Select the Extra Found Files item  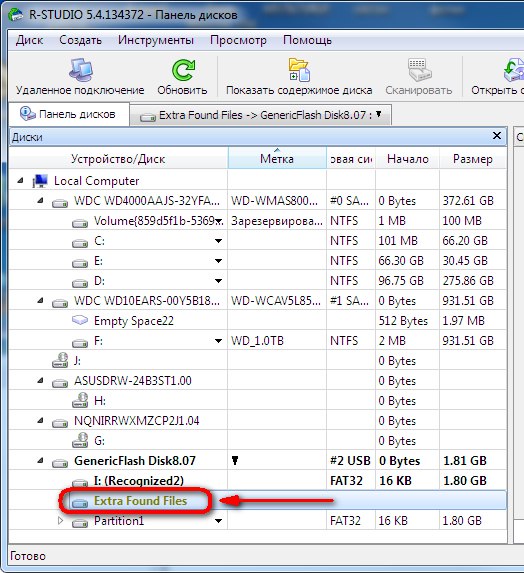tap(140, 501)
